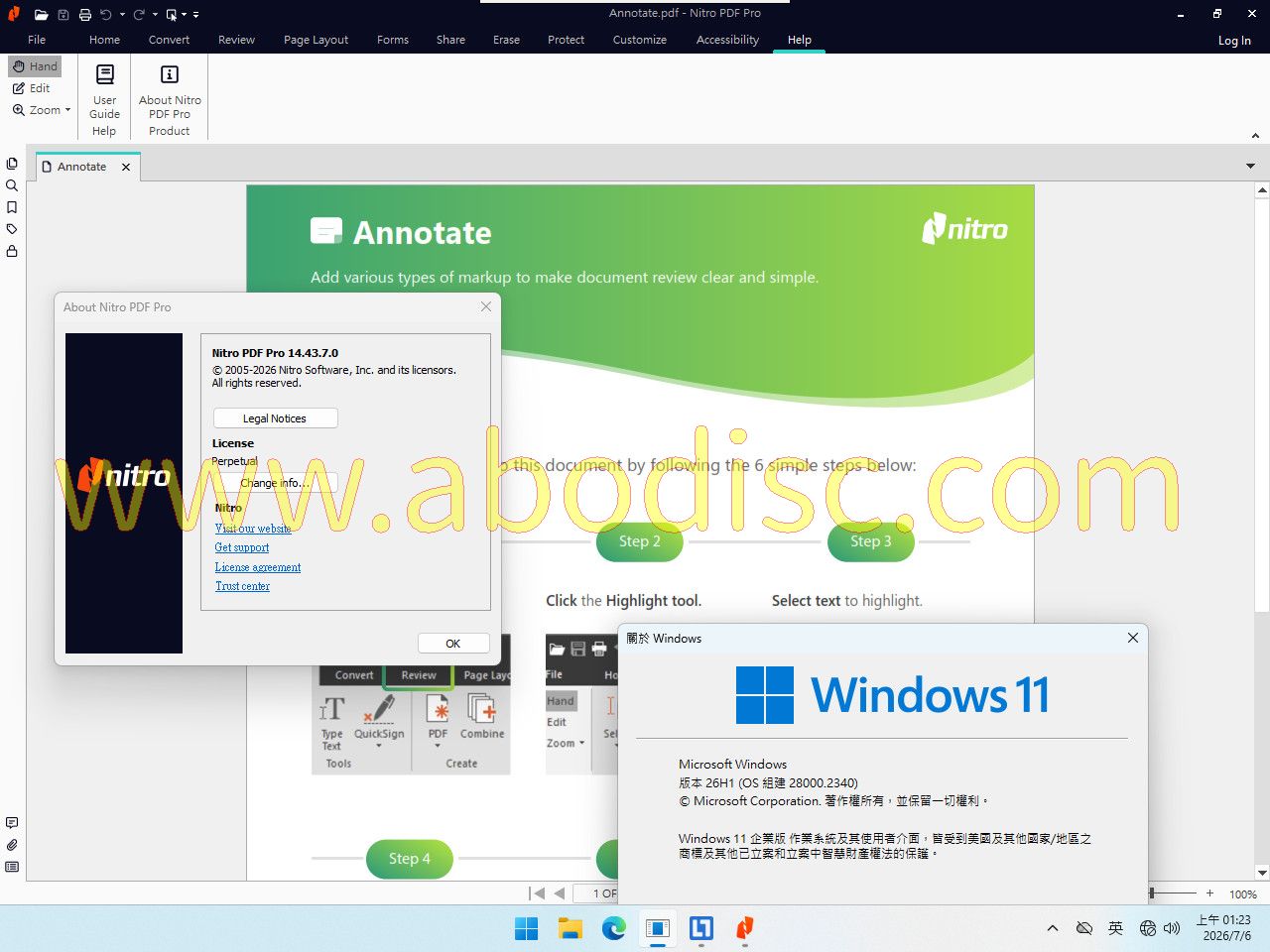Open the Pages pane in left sidebar
Screen dimensions: 1270x952
click(12, 164)
